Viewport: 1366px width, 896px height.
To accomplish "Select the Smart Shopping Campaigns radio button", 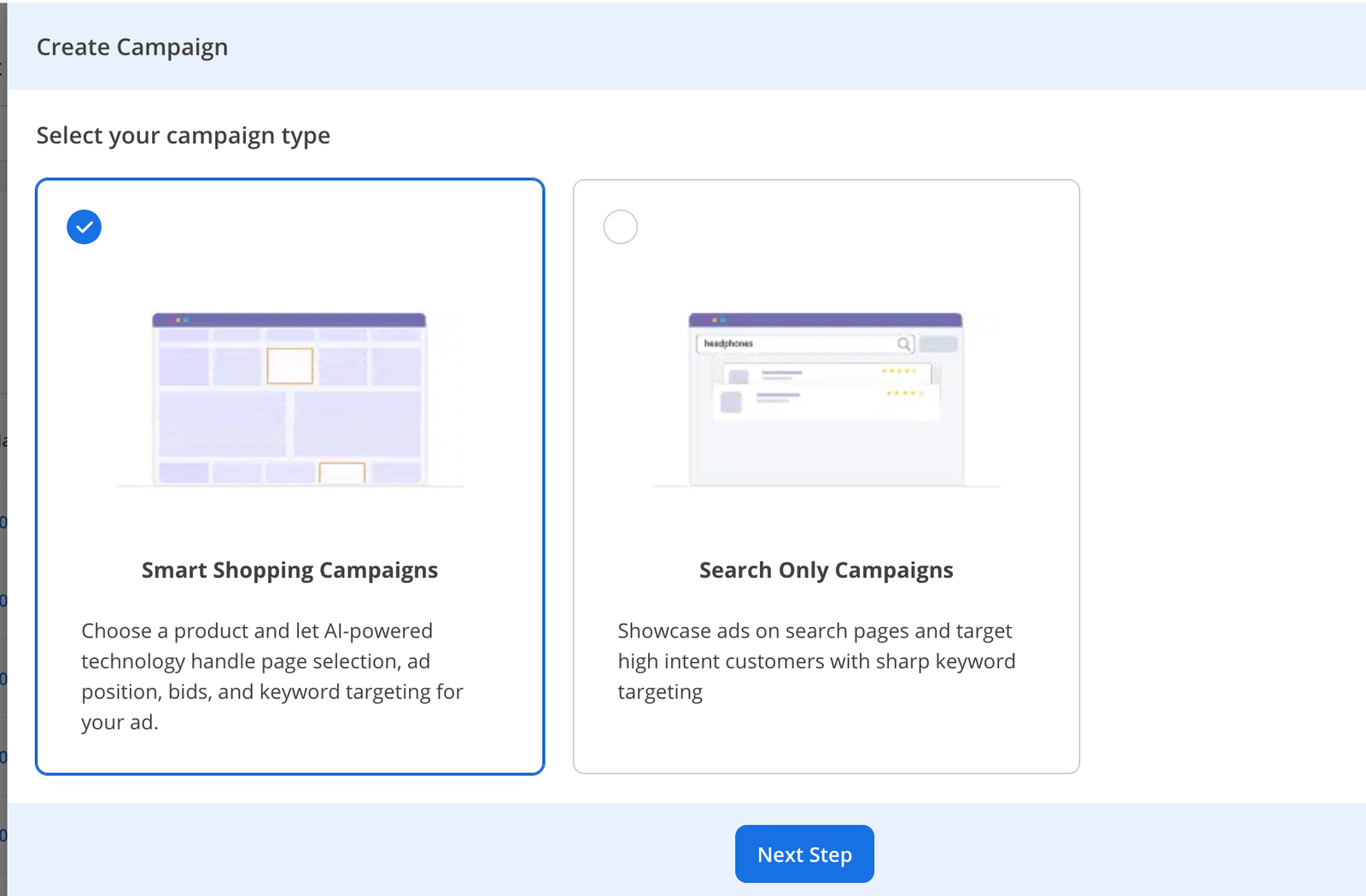I will 84,227.
